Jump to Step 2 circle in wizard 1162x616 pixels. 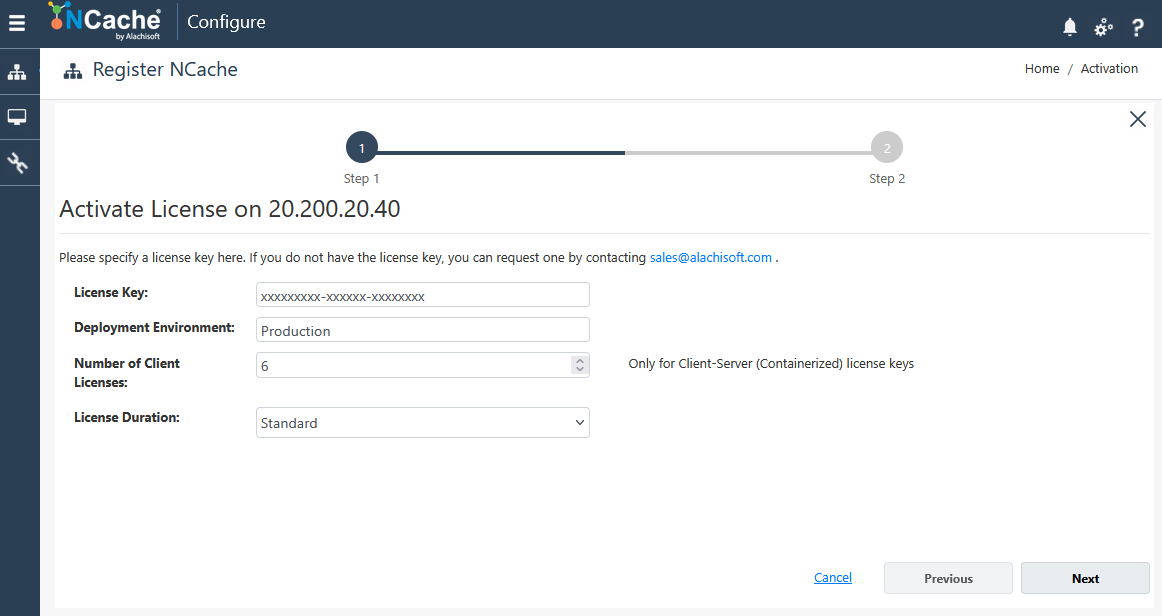pos(887,148)
